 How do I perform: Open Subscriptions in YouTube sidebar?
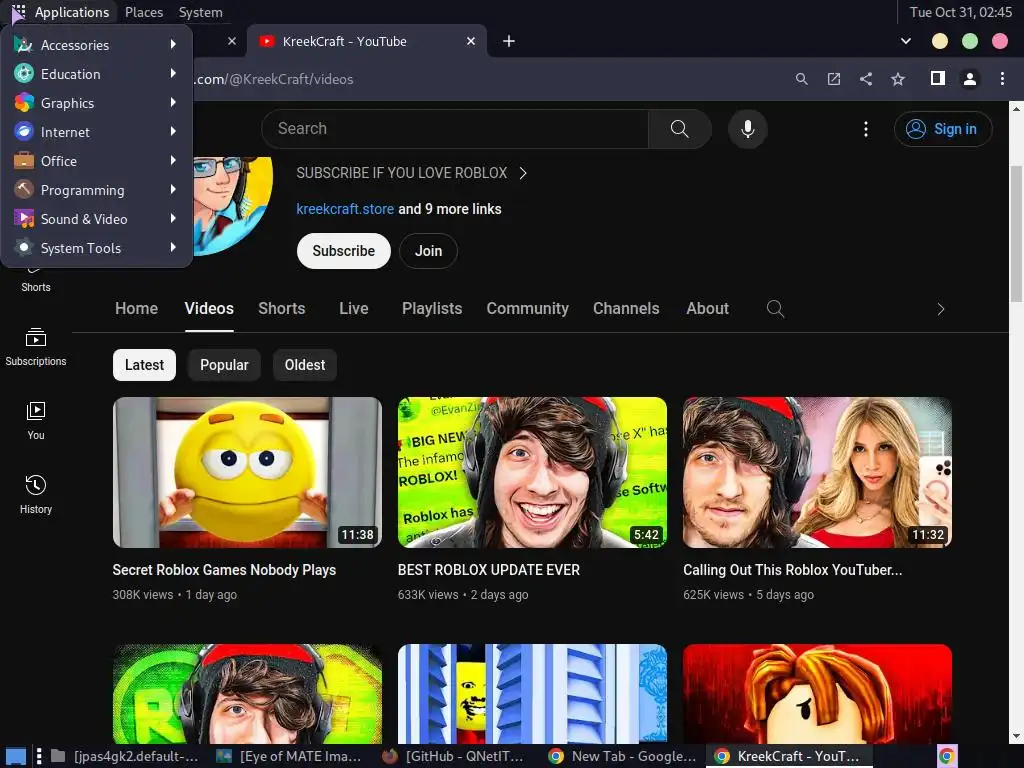36,347
